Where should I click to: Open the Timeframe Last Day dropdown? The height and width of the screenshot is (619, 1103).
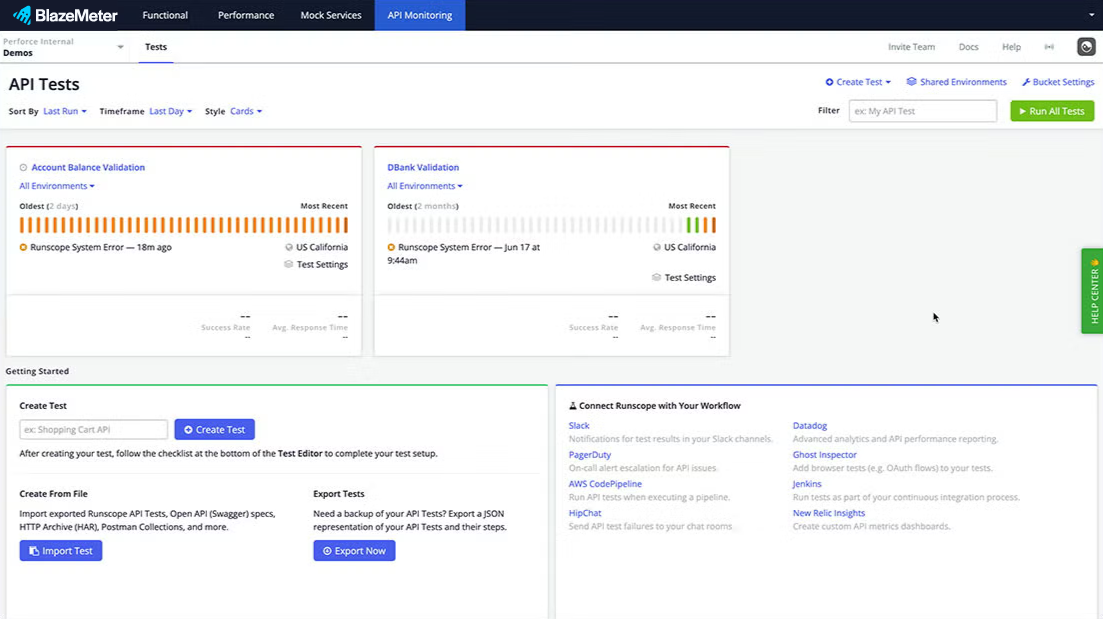(x=170, y=111)
